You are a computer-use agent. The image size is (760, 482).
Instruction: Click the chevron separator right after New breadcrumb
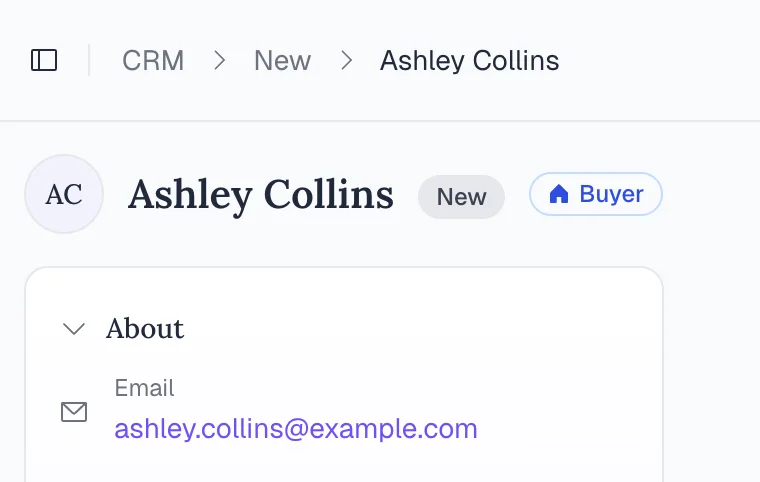pyautogui.click(x=346, y=61)
